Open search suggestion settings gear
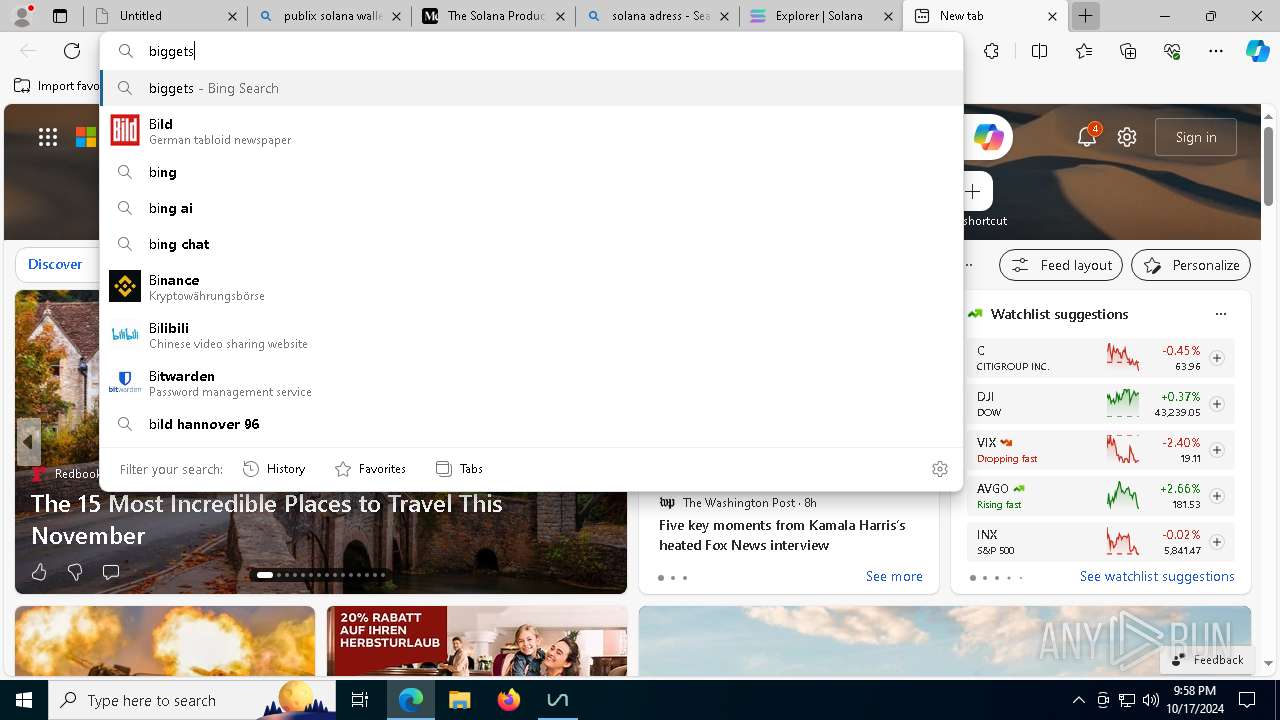This screenshot has width=1280, height=720. [939, 469]
